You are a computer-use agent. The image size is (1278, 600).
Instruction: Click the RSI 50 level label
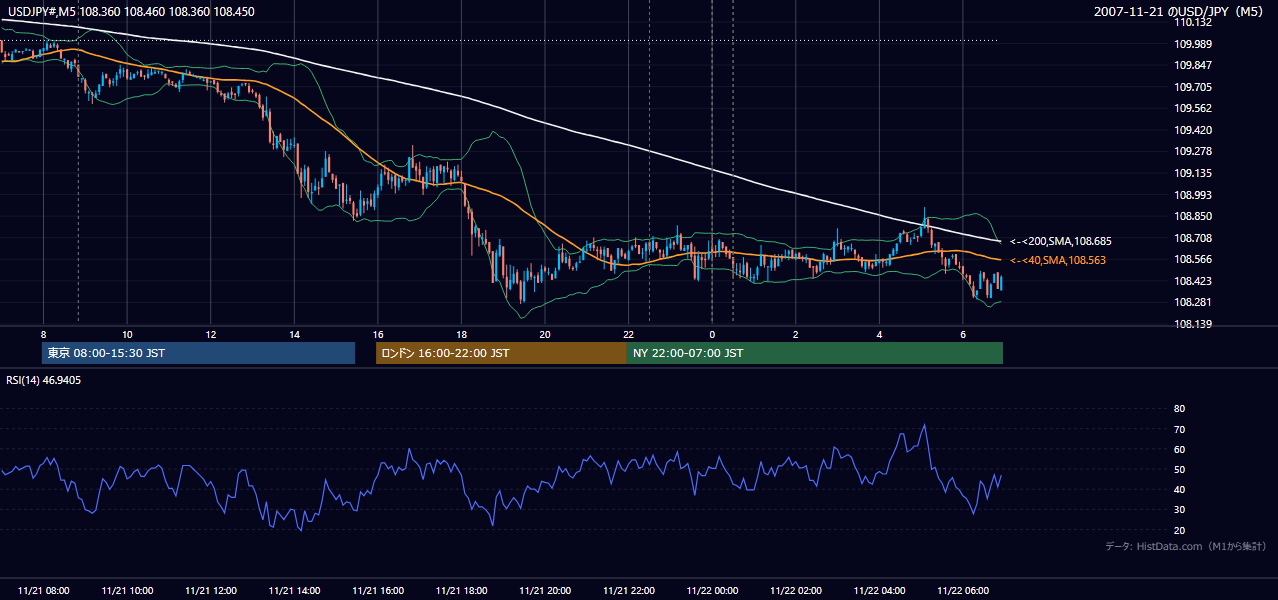[x=1179, y=469]
